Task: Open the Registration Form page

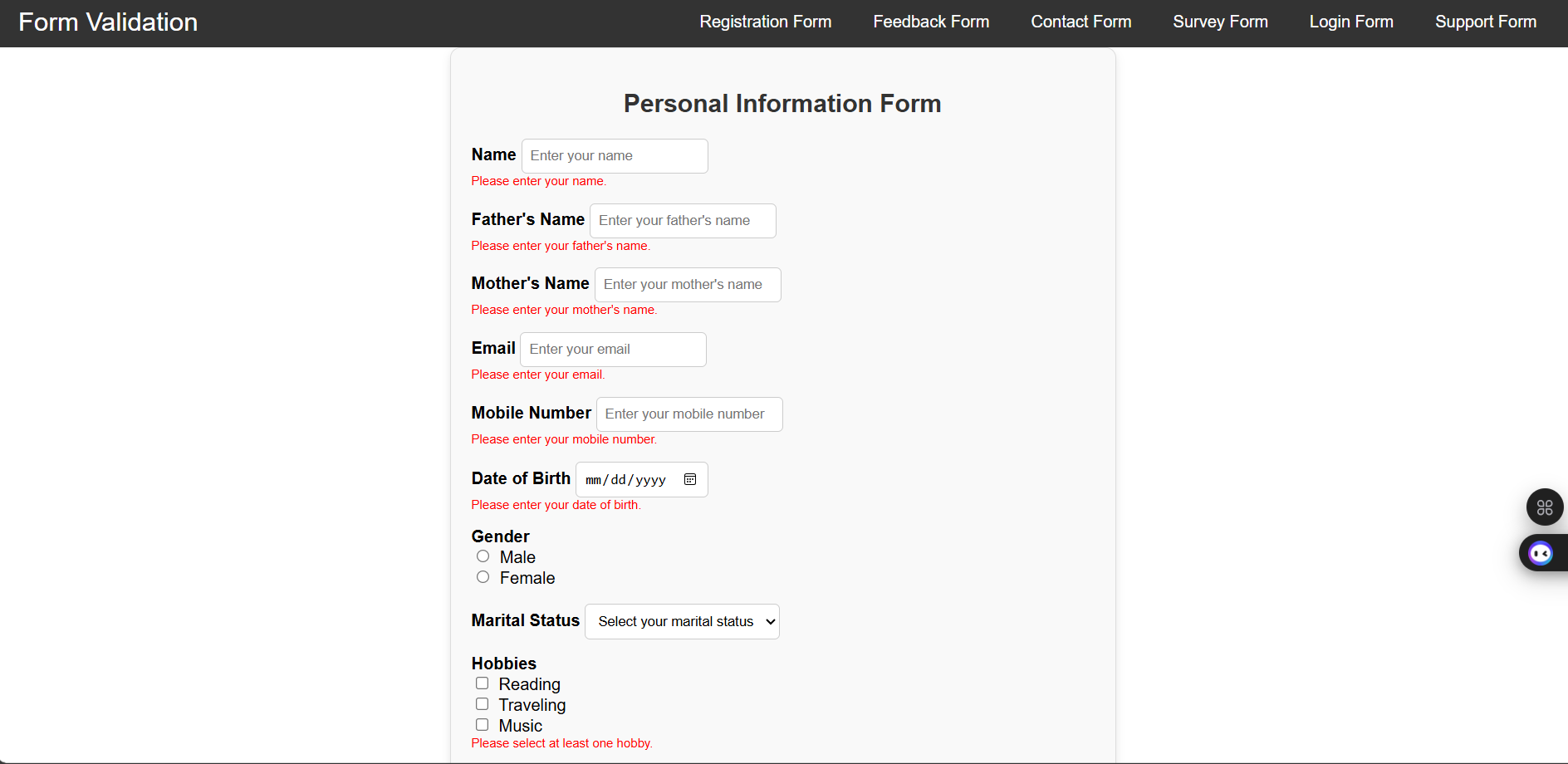Action: 765,22
